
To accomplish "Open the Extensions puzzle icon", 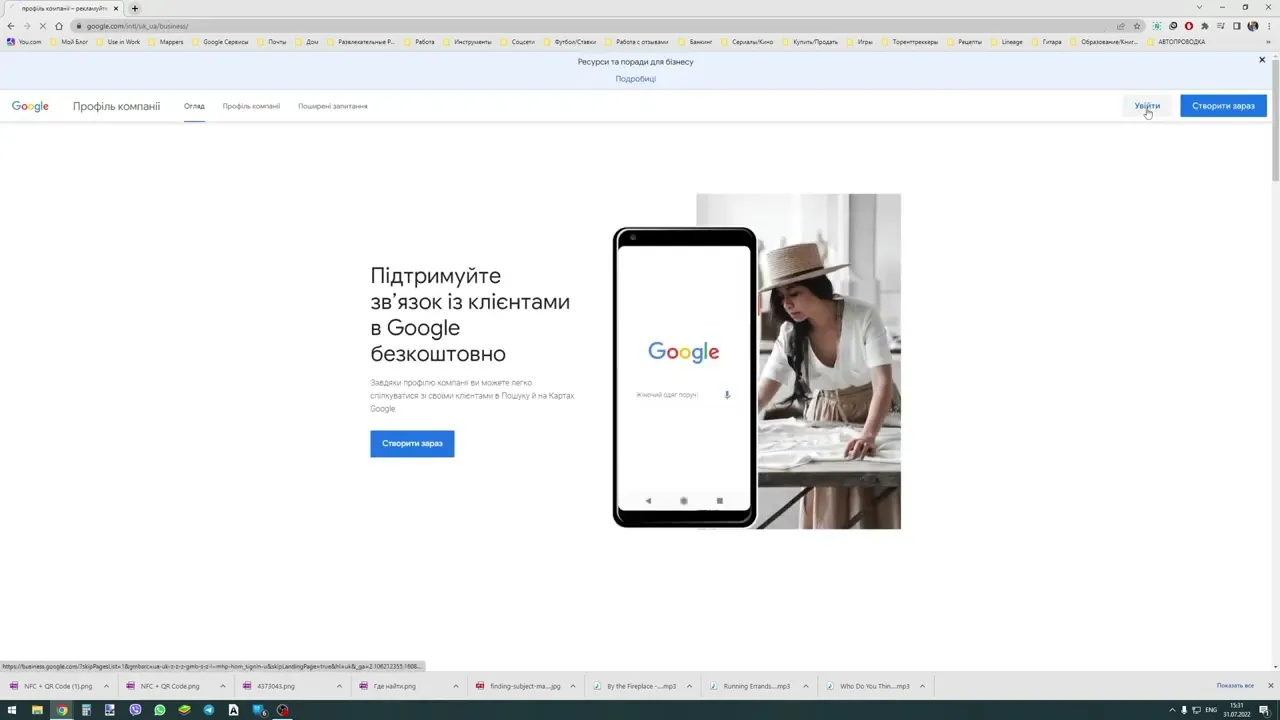I will pos(1205,26).
